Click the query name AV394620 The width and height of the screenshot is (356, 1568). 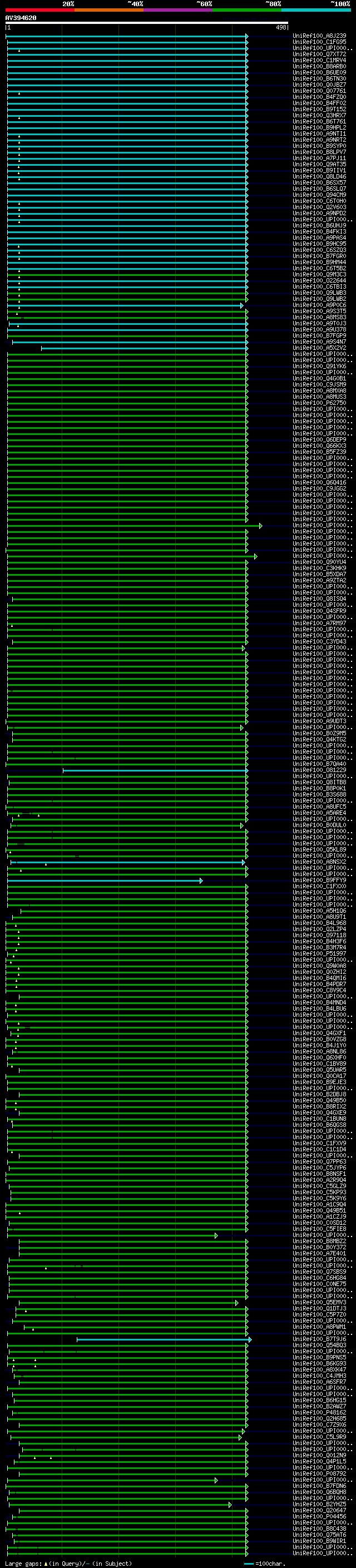[x=21, y=18]
